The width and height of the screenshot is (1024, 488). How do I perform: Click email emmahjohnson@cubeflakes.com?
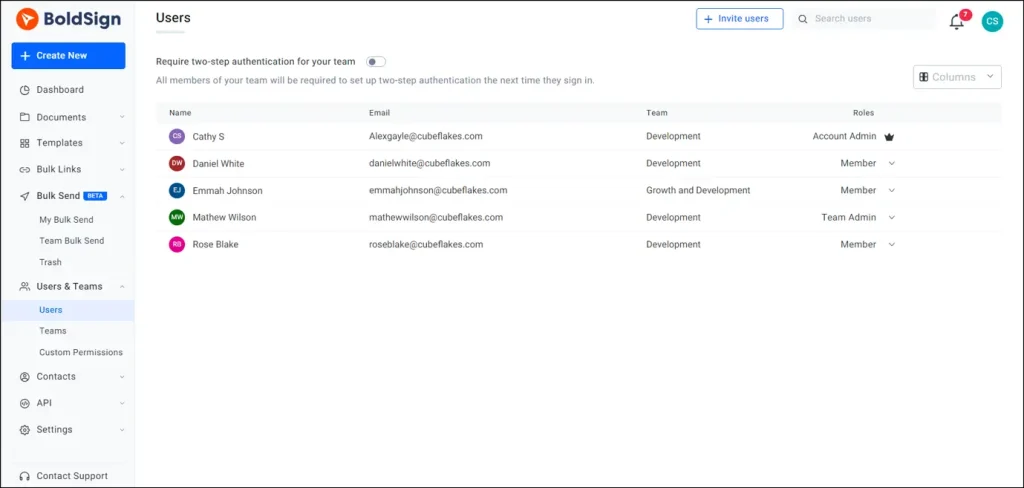pyautogui.click(x=438, y=191)
